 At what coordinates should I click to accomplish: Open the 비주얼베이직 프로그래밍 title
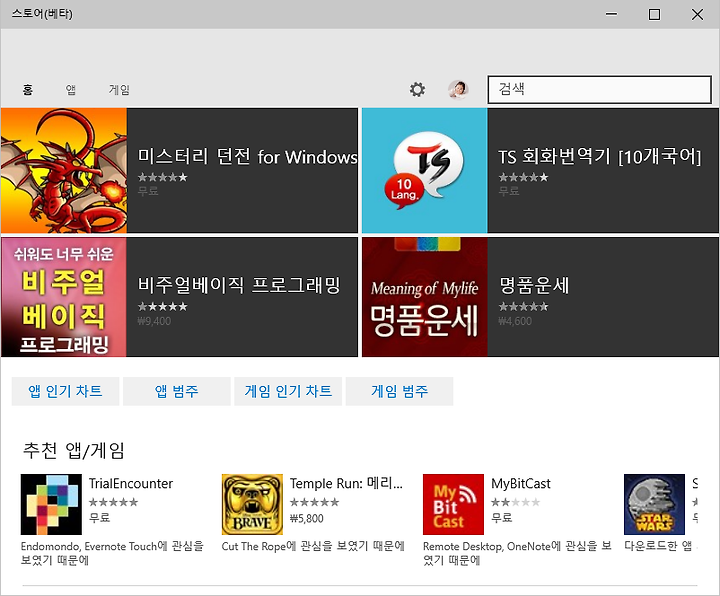[239, 285]
